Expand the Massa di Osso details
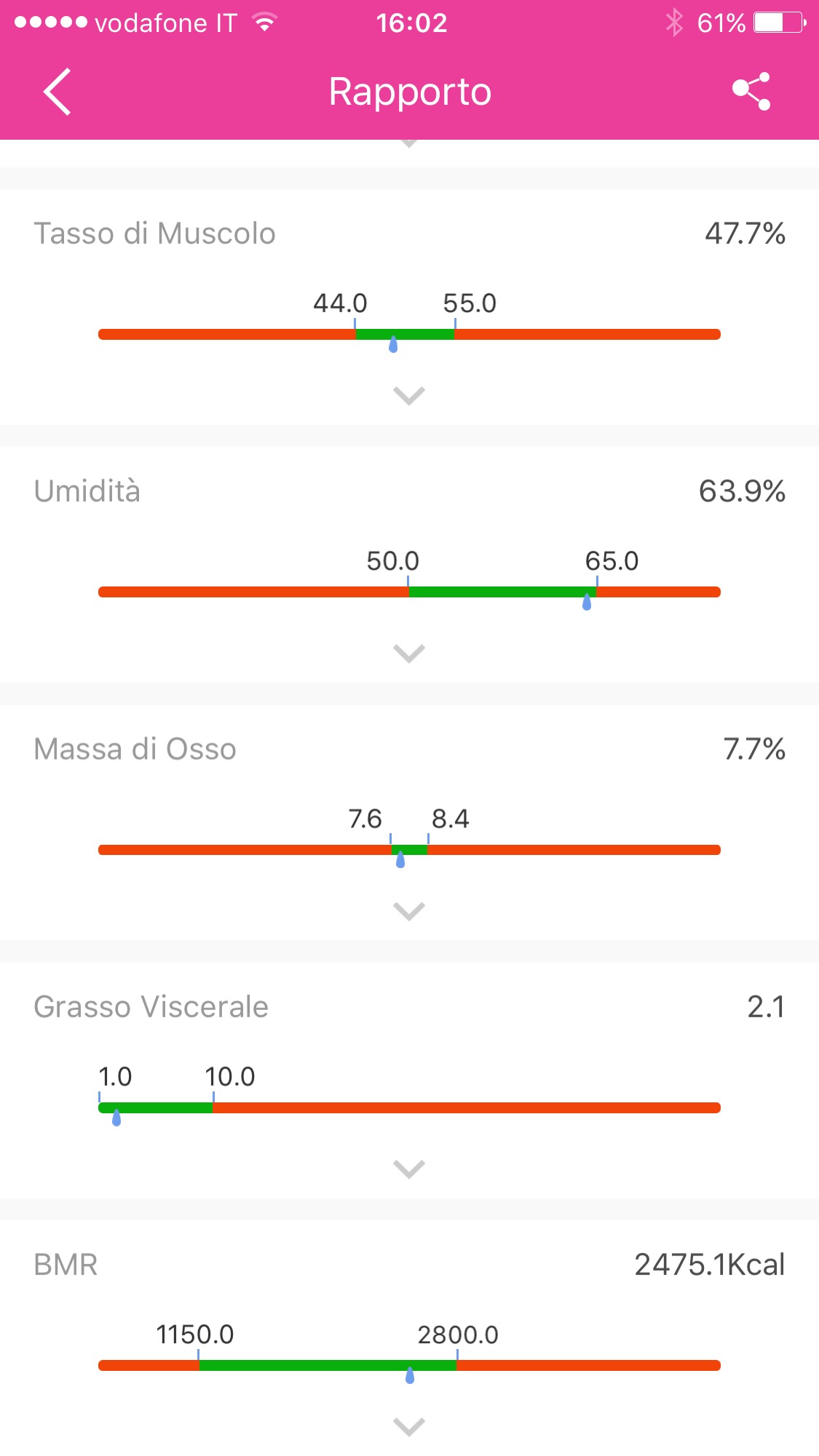 click(409, 911)
